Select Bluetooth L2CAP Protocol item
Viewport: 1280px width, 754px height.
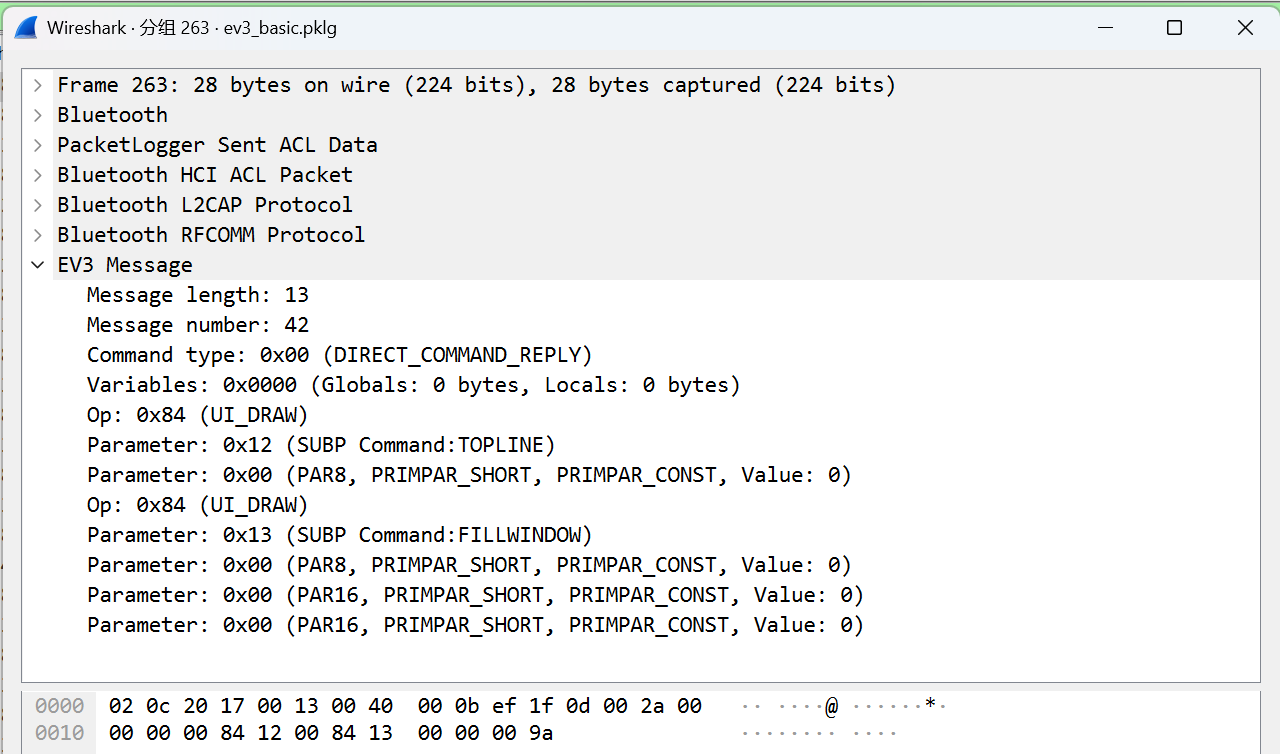click(205, 205)
